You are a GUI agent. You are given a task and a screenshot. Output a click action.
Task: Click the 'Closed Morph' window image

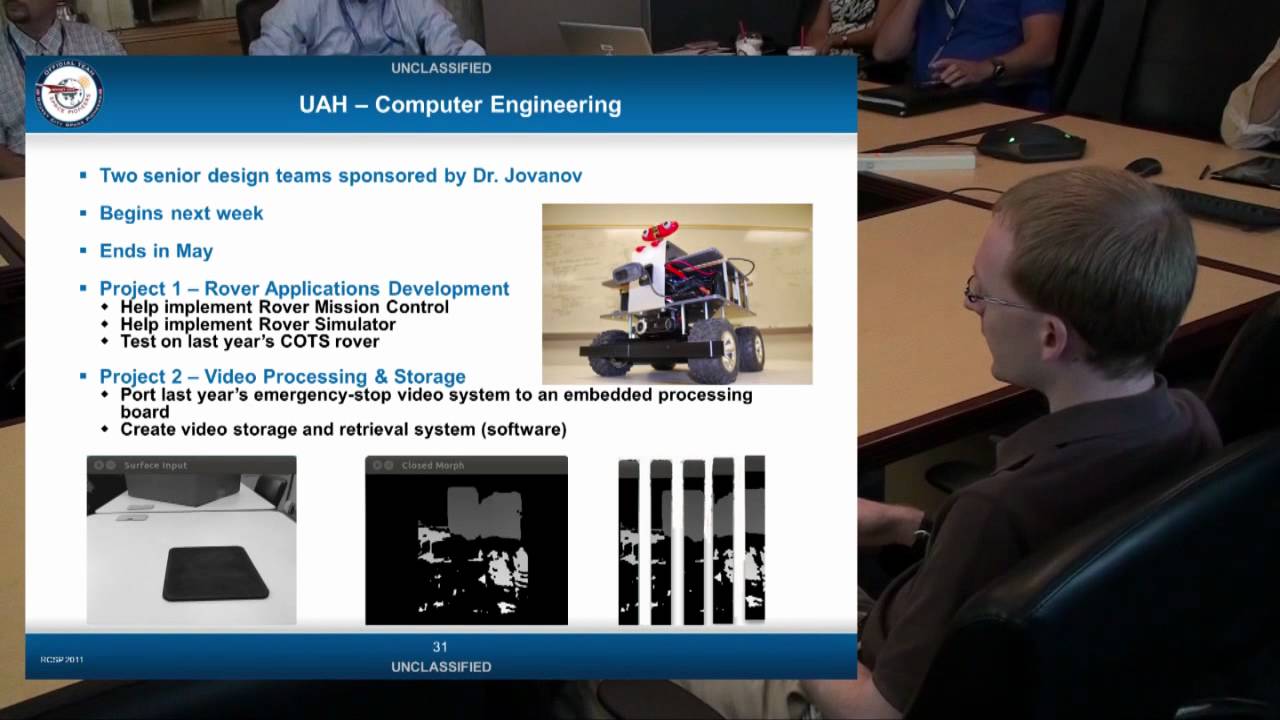(x=466, y=540)
